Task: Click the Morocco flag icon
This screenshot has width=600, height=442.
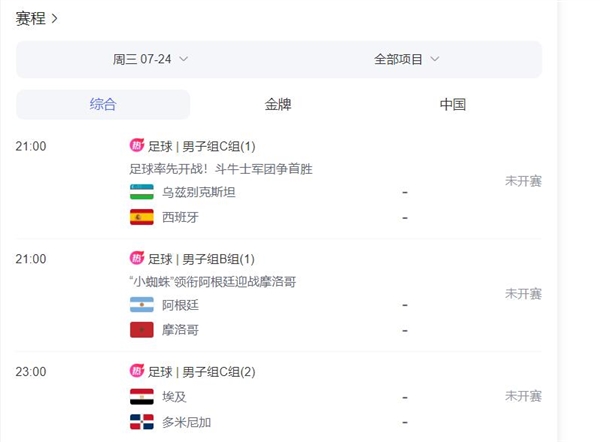Action: coord(141,329)
